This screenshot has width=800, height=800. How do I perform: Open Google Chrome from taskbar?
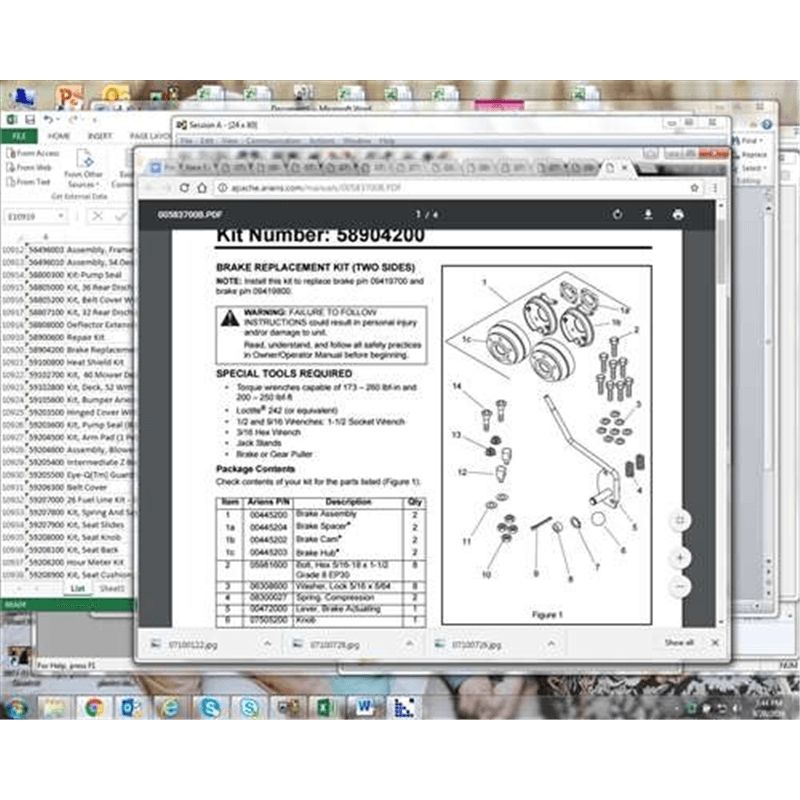click(93, 708)
